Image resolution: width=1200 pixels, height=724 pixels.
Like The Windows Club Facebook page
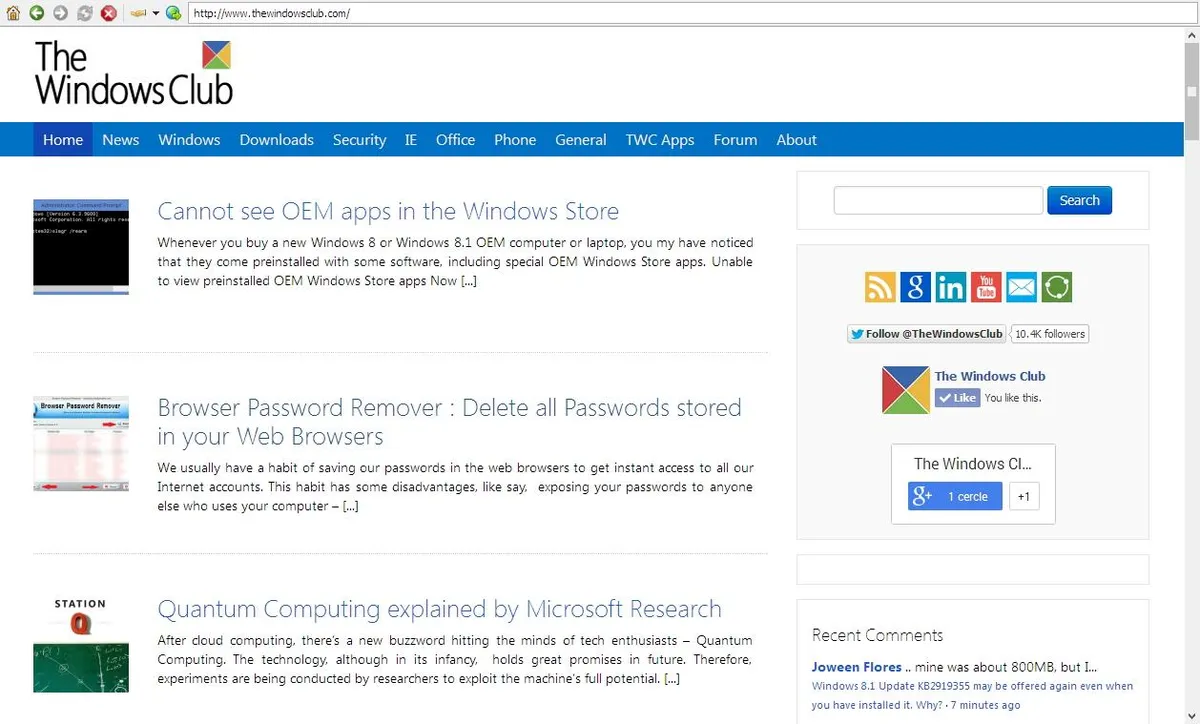pyautogui.click(x=956, y=397)
